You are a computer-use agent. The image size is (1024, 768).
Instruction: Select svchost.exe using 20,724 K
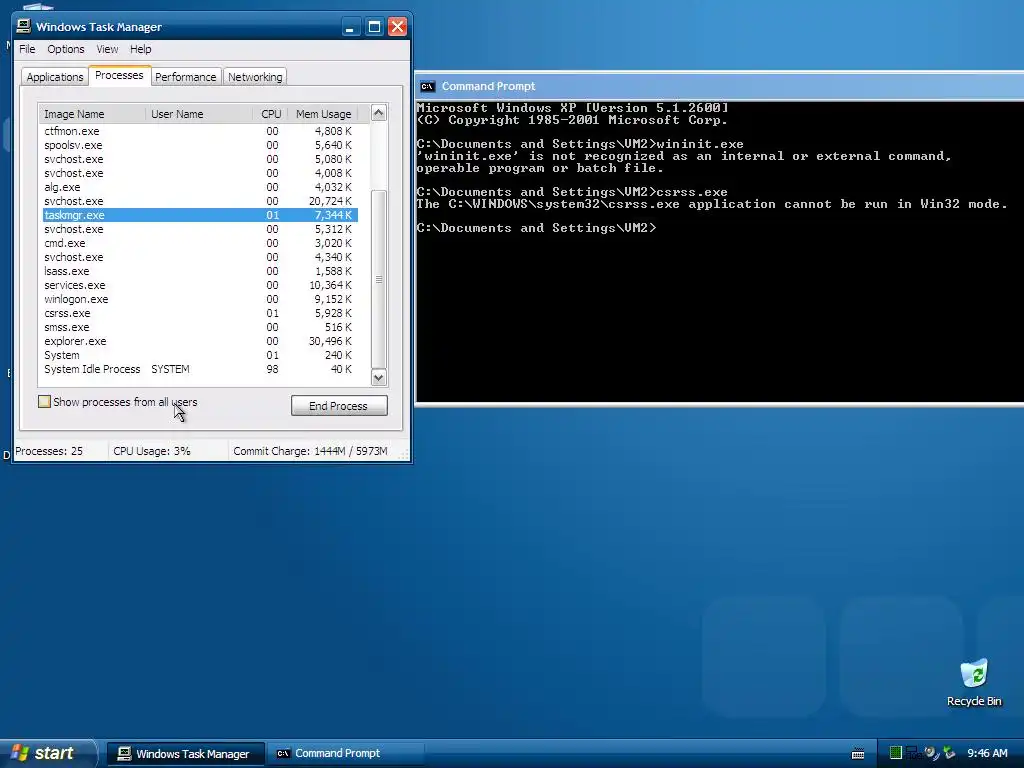pyautogui.click(x=200, y=201)
